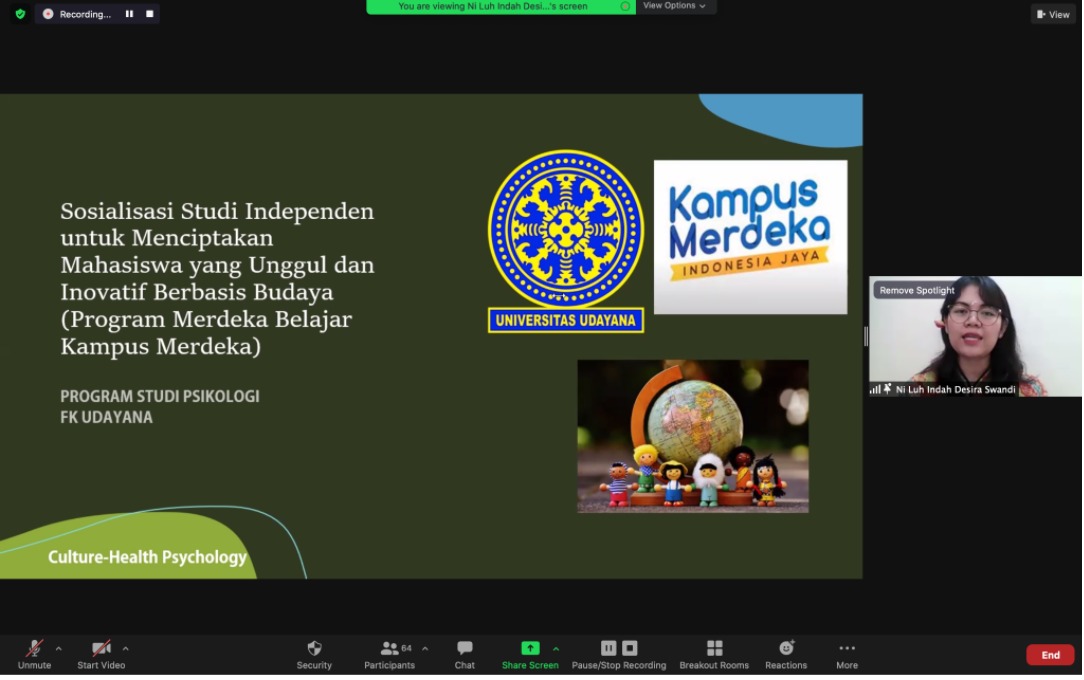Click the globe with dolls picture
Viewport: 1084px width, 680px height.
693,436
